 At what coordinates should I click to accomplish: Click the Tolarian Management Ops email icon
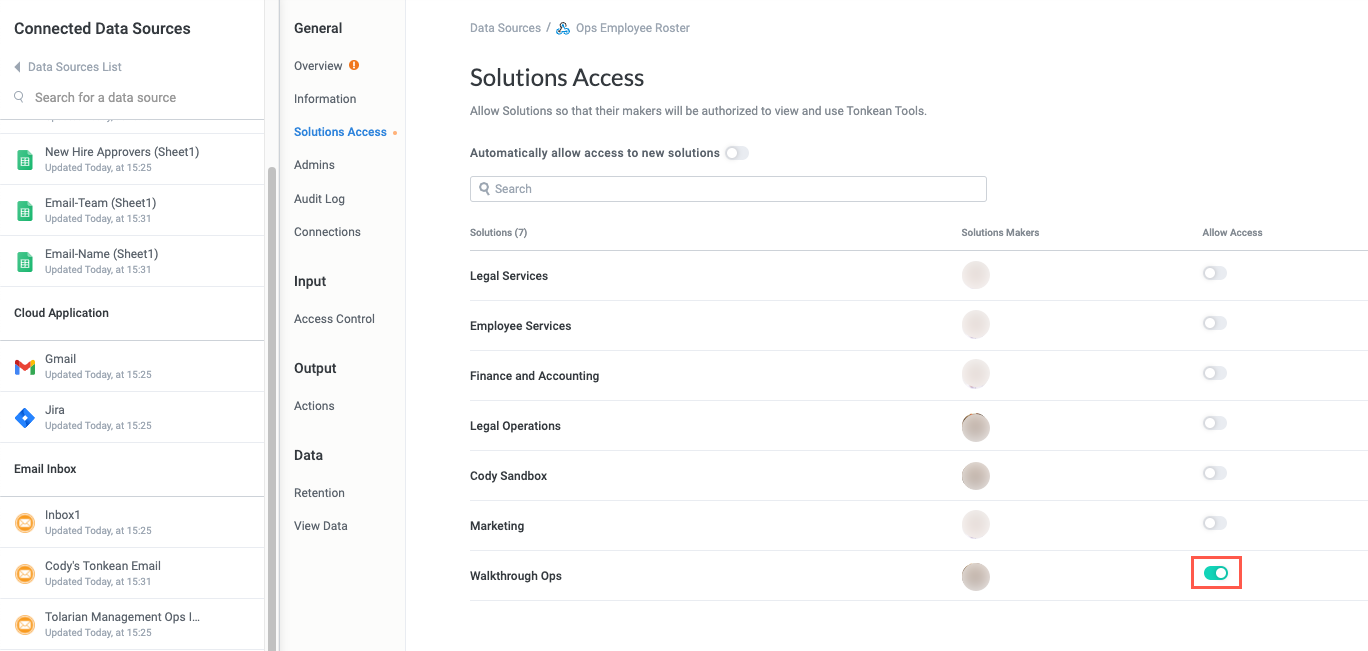pos(24,624)
